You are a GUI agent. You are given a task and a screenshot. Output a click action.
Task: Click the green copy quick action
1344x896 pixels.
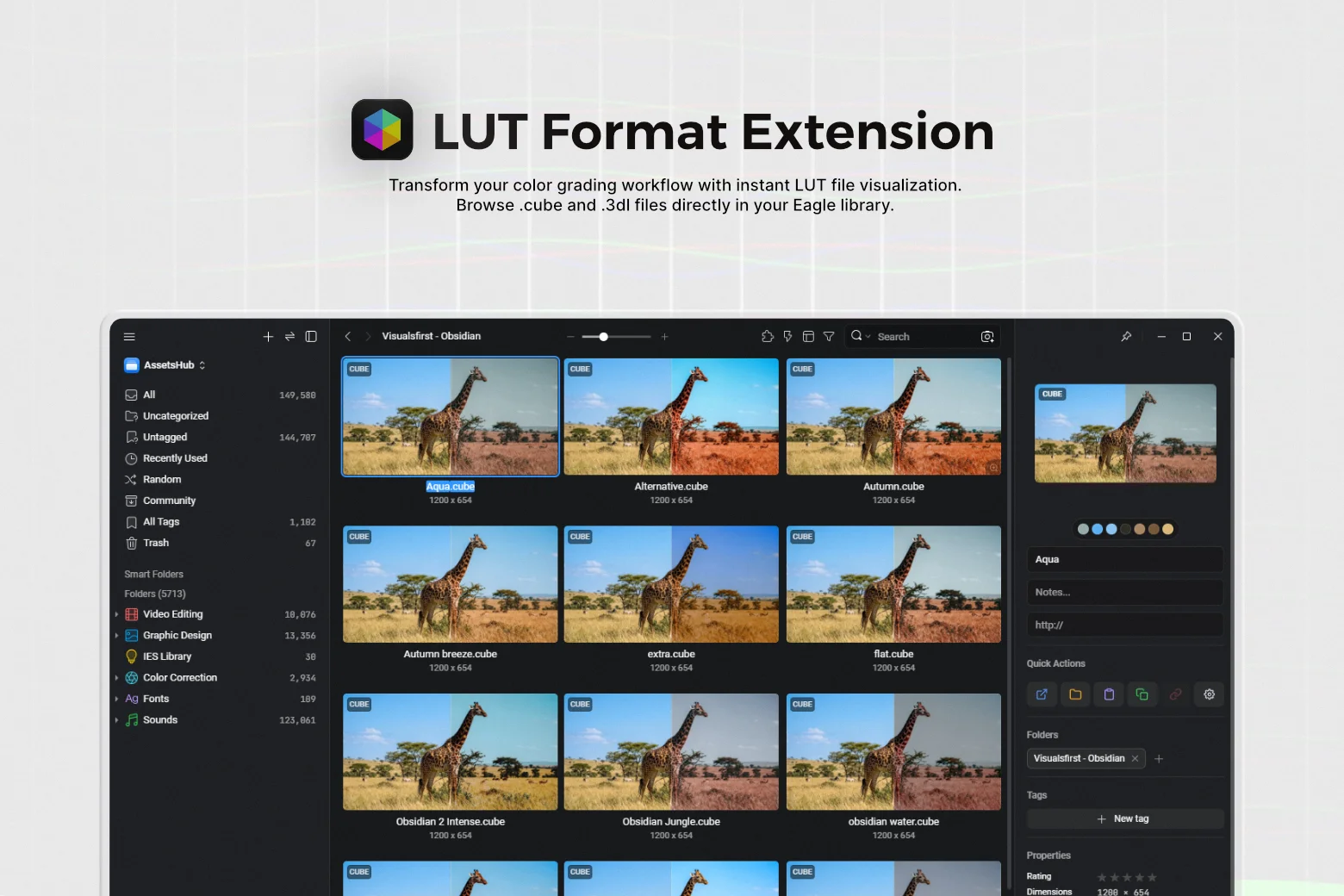click(1142, 694)
